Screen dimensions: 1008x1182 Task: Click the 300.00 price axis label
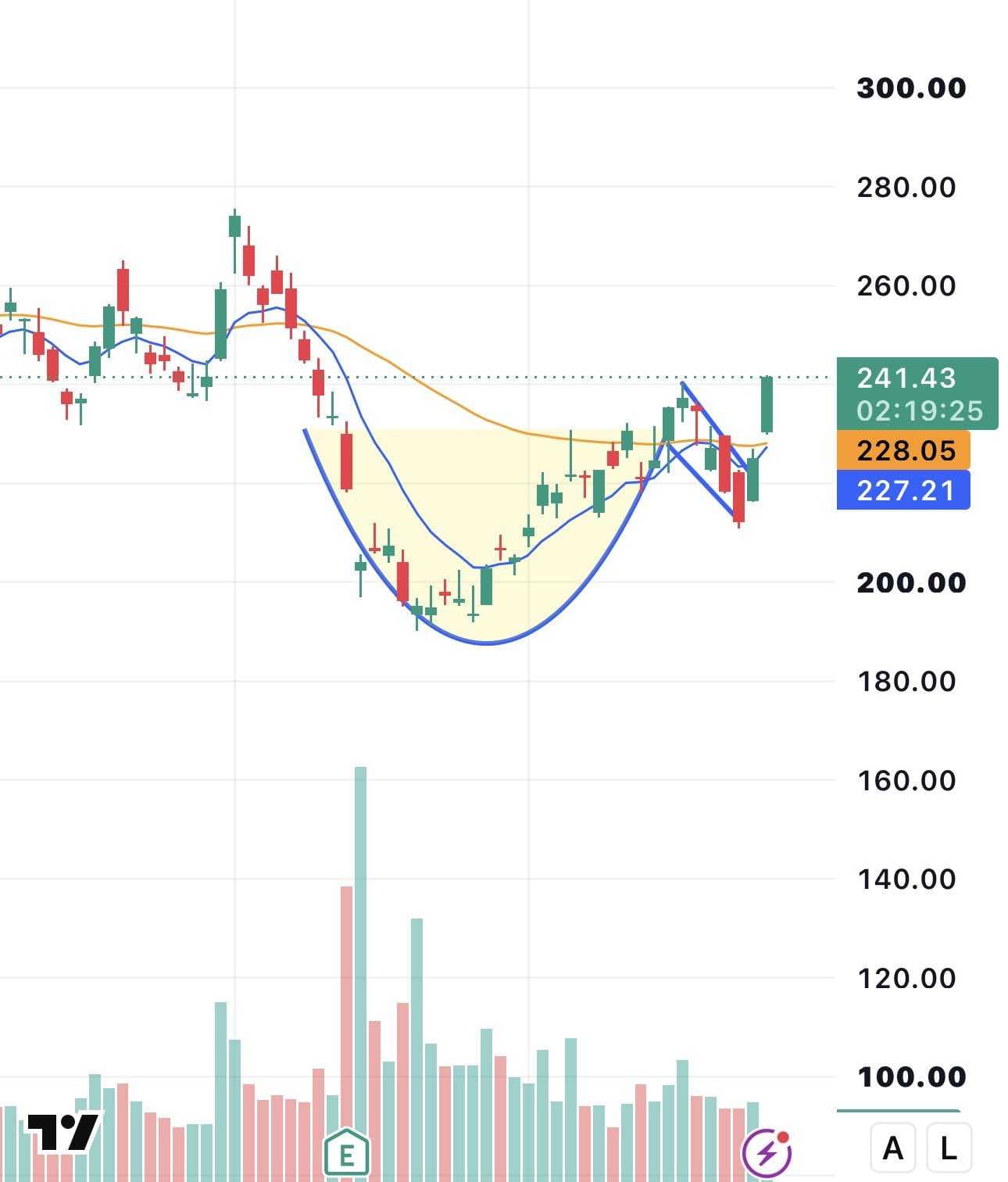click(x=911, y=88)
